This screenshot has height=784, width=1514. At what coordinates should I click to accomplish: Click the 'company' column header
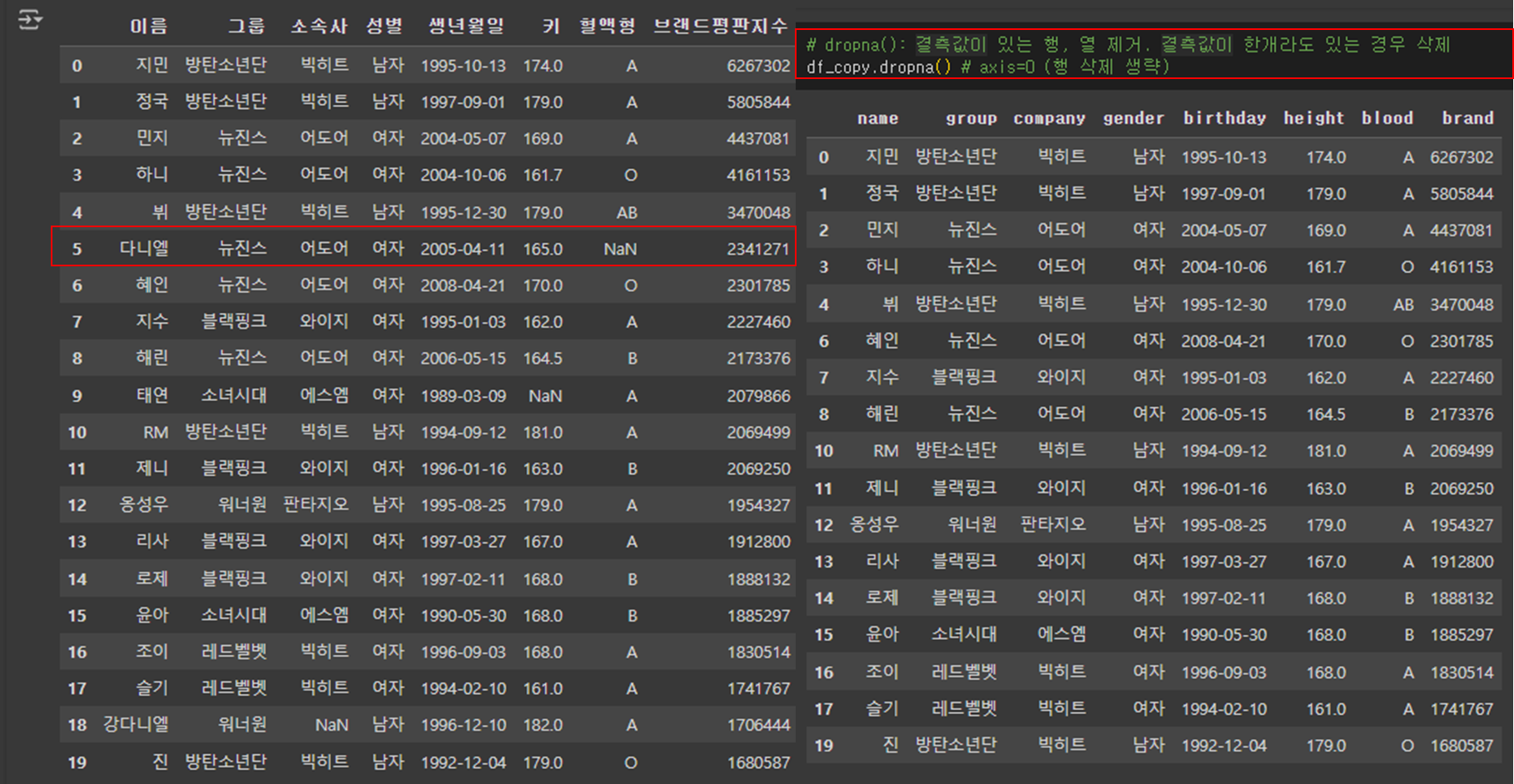point(1050,118)
